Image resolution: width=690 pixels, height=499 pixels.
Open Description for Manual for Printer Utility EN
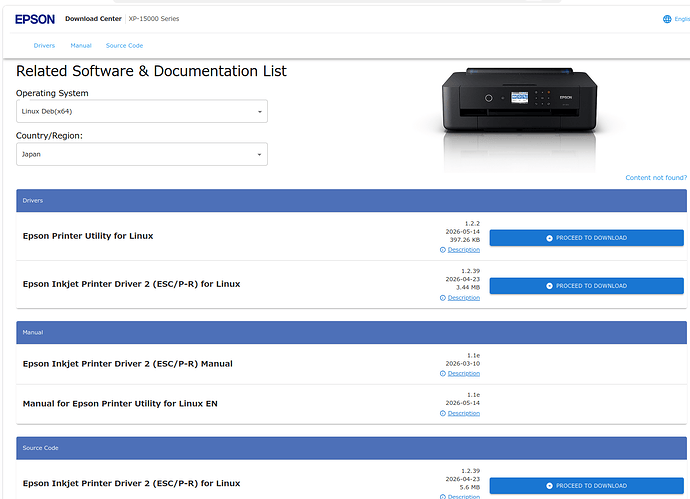464,413
